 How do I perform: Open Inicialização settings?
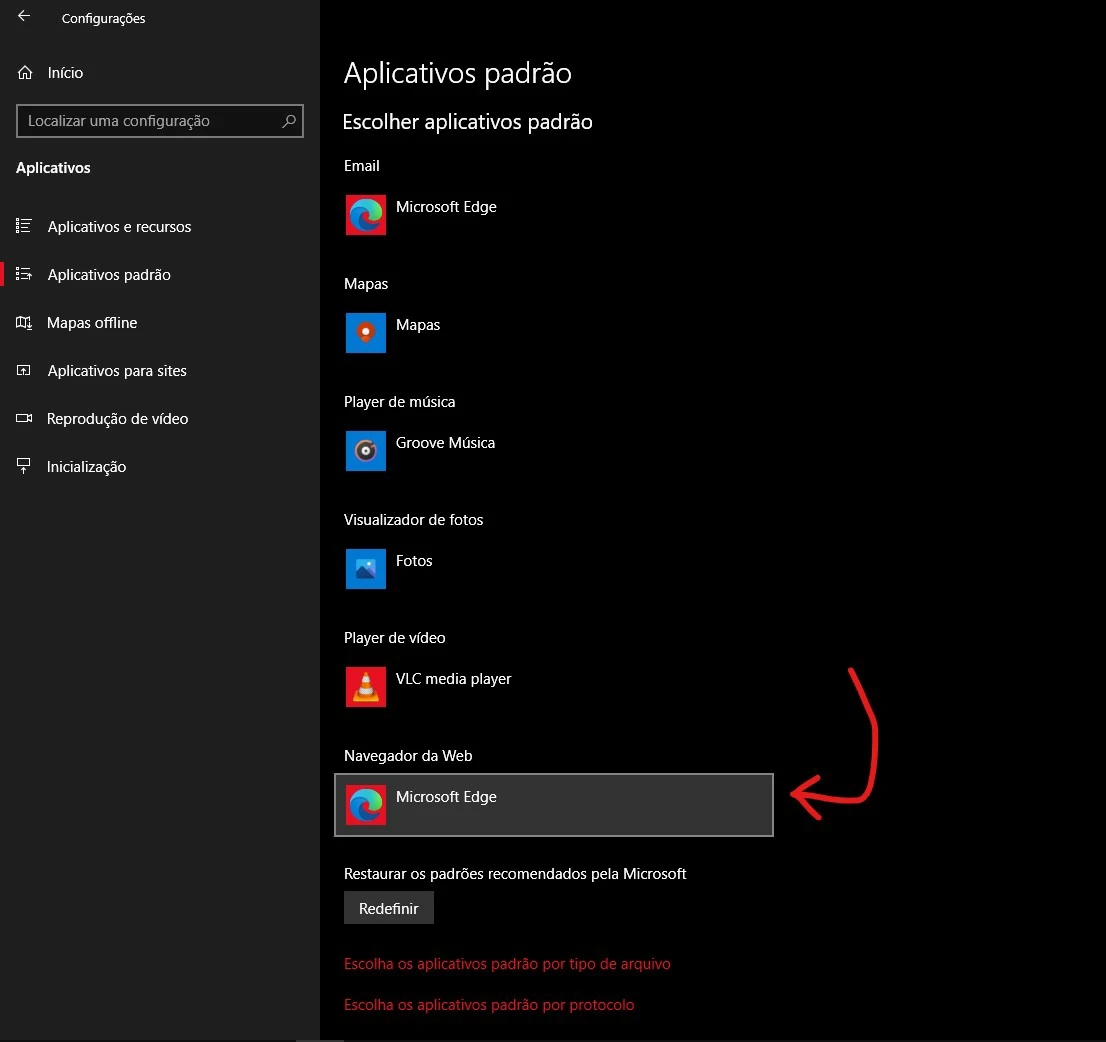coord(86,466)
